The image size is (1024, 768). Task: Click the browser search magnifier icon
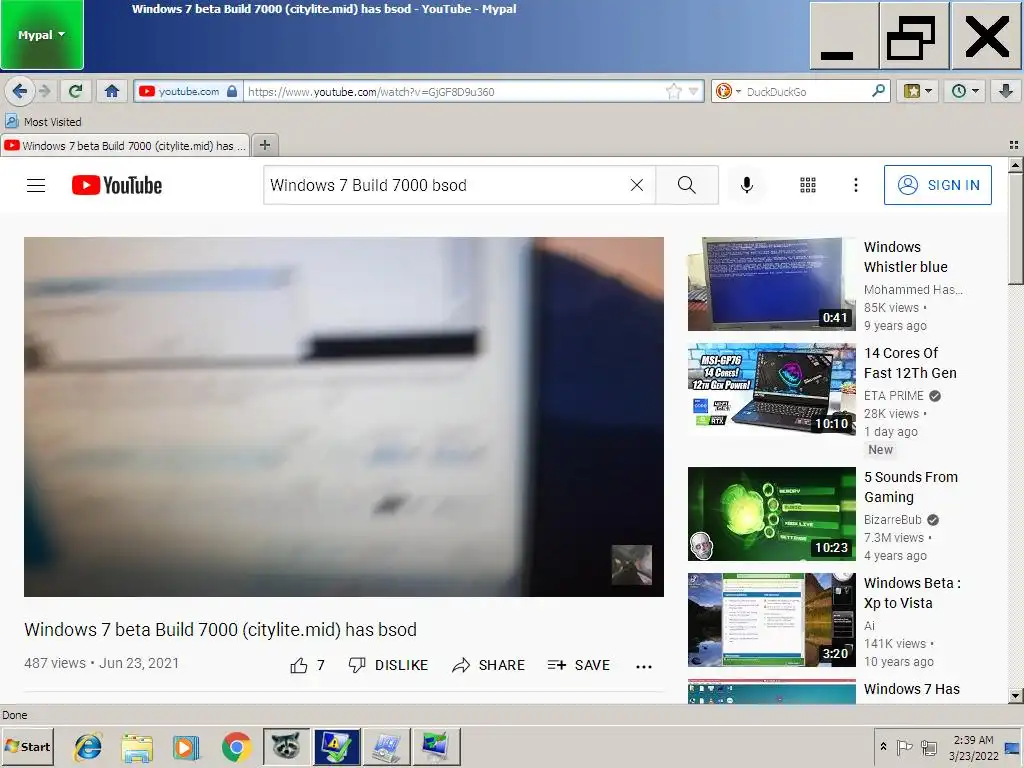(878, 91)
